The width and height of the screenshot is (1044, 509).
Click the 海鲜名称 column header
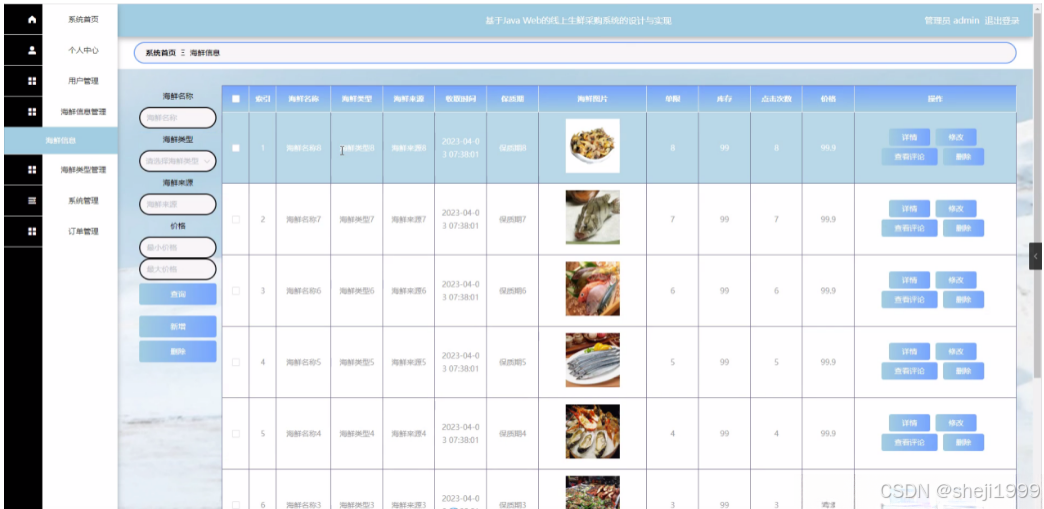tap(304, 99)
